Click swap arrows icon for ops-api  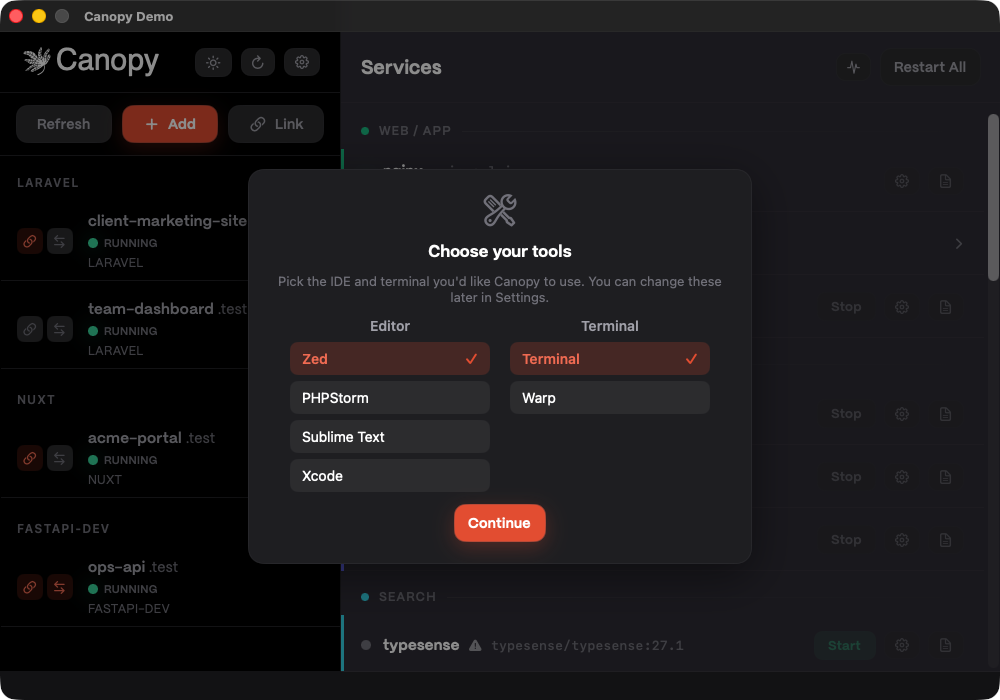[x=59, y=587]
